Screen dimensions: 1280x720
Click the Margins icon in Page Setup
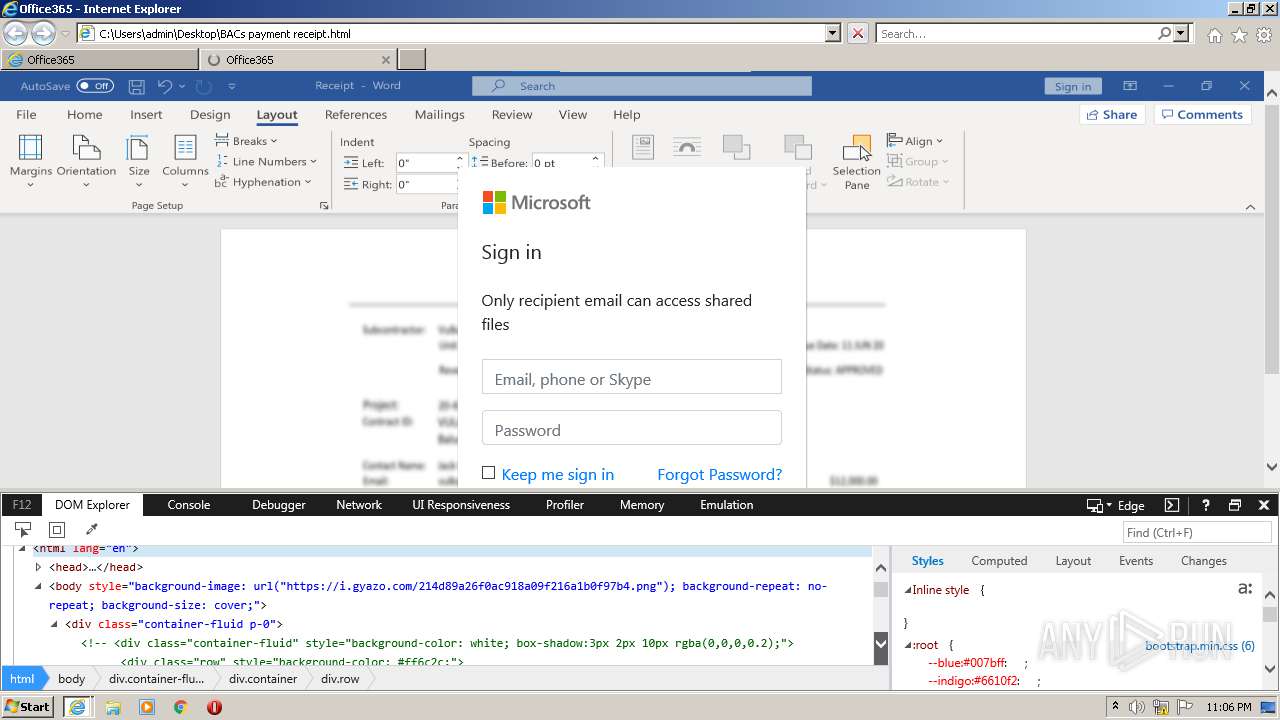tap(31, 148)
